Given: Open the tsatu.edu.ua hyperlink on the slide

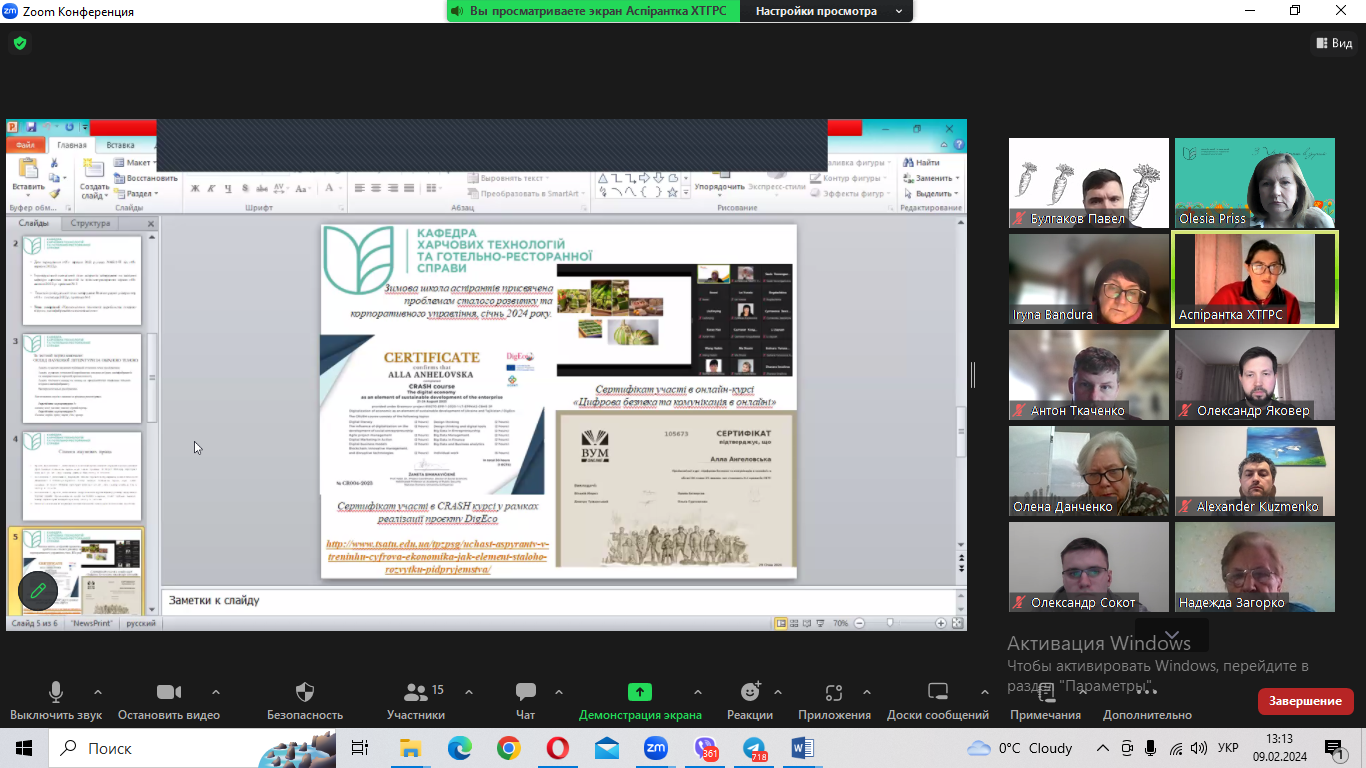Looking at the screenshot, I should tap(437, 557).
